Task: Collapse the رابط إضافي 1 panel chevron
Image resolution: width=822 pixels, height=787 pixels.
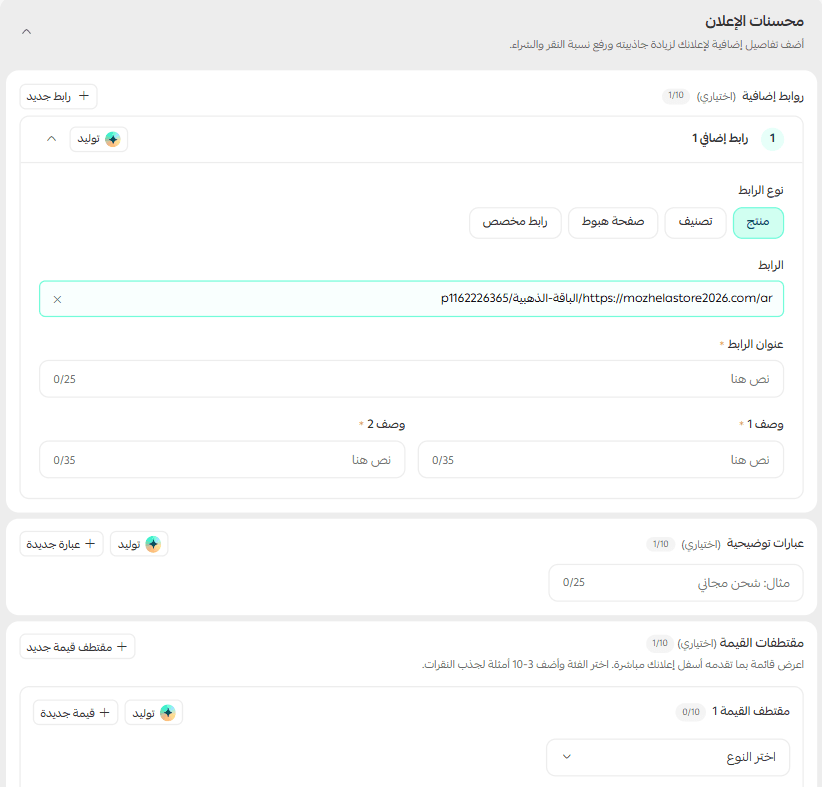Action: 51,139
